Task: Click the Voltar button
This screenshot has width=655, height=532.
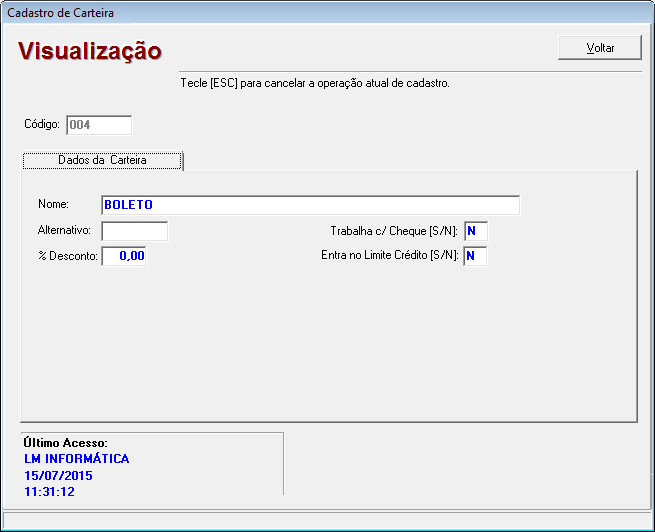Action: [600, 48]
